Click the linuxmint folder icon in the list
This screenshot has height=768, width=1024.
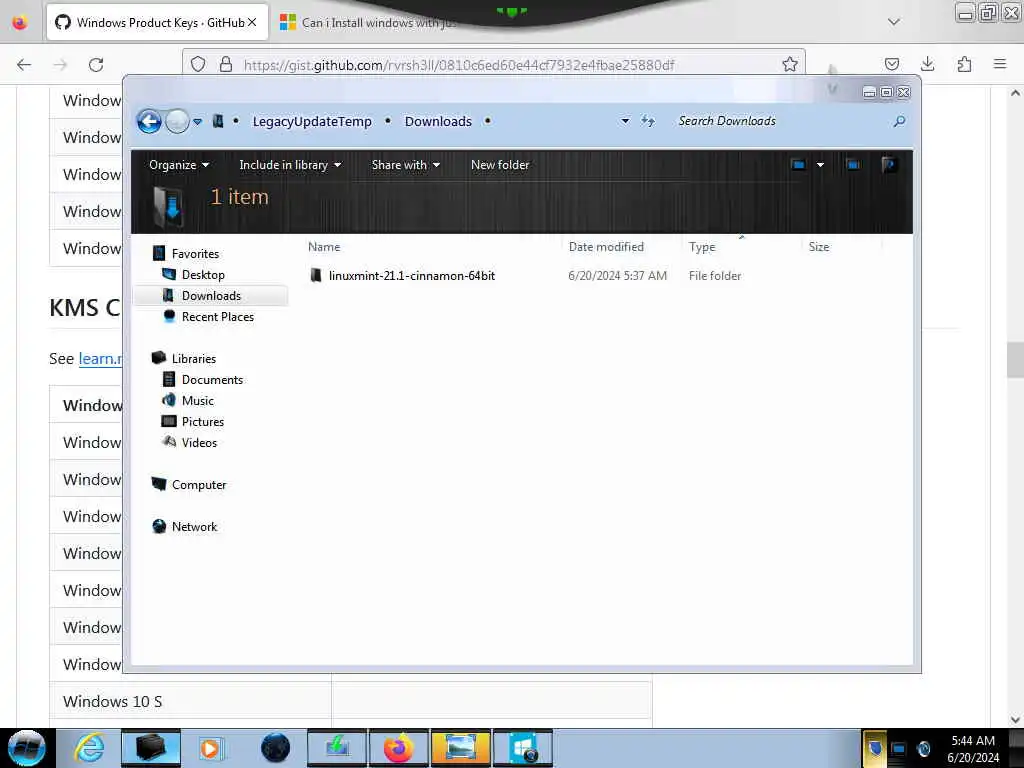pyautogui.click(x=316, y=276)
